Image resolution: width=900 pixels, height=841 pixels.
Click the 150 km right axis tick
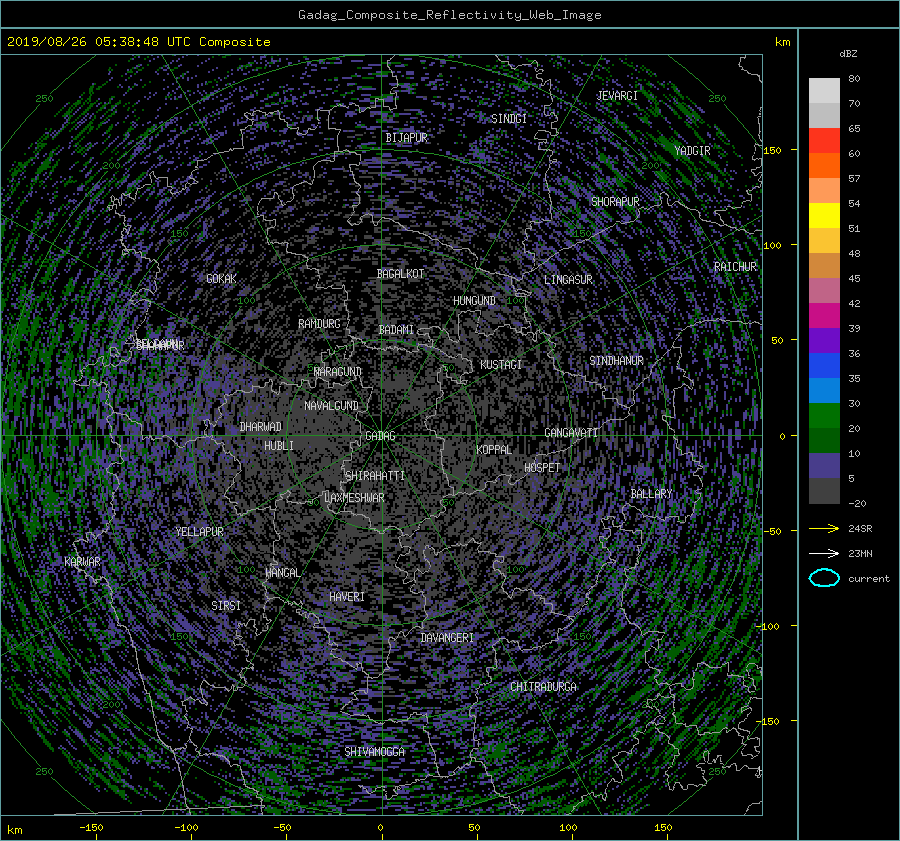[x=772, y=150]
